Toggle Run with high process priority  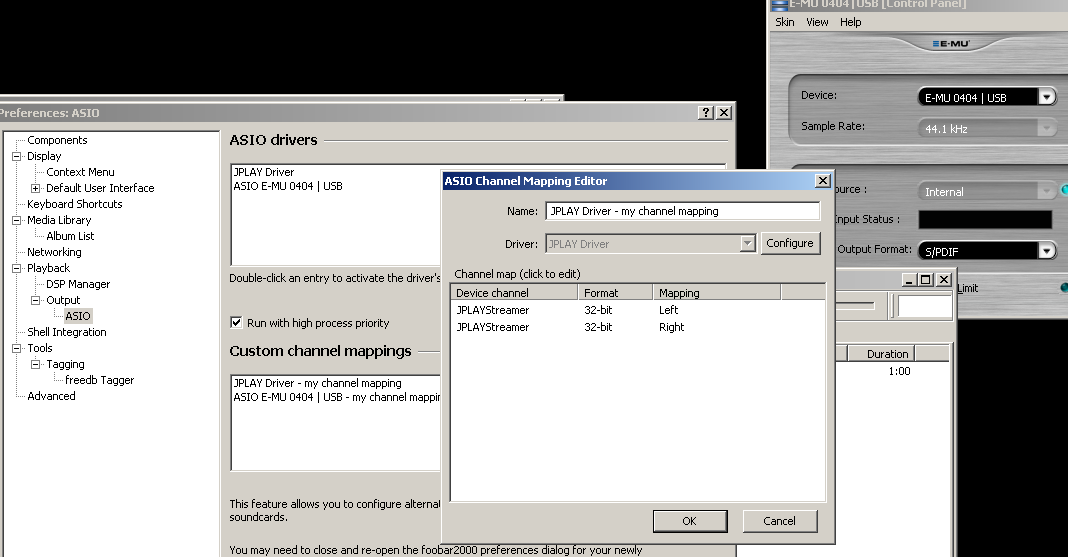pyautogui.click(x=236, y=323)
